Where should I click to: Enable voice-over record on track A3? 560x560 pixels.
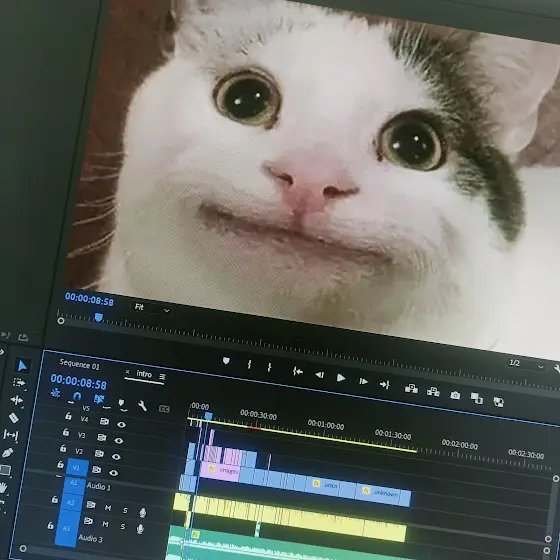(140, 529)
